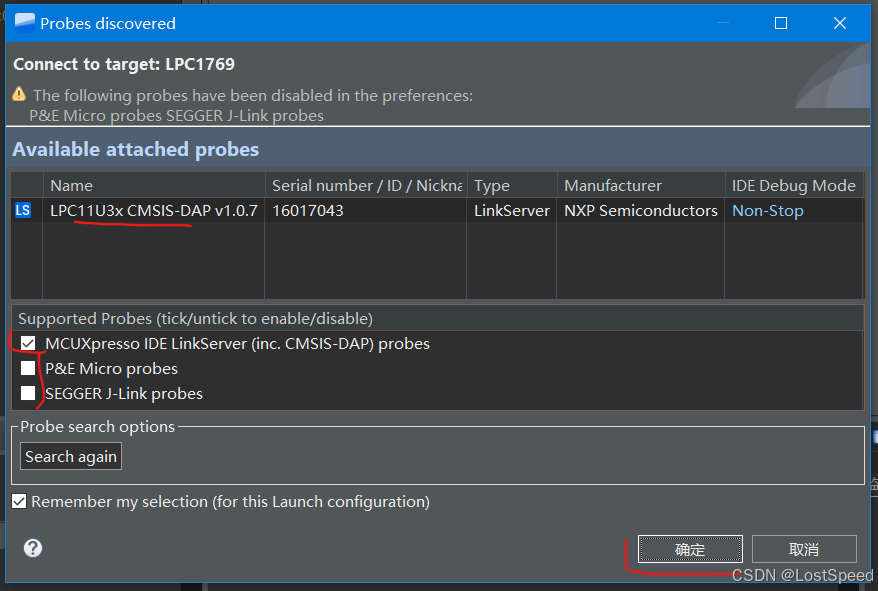This screenshot has width=878, height=591.
Task: Sort by the Name column header
Action: coord(154,185)
